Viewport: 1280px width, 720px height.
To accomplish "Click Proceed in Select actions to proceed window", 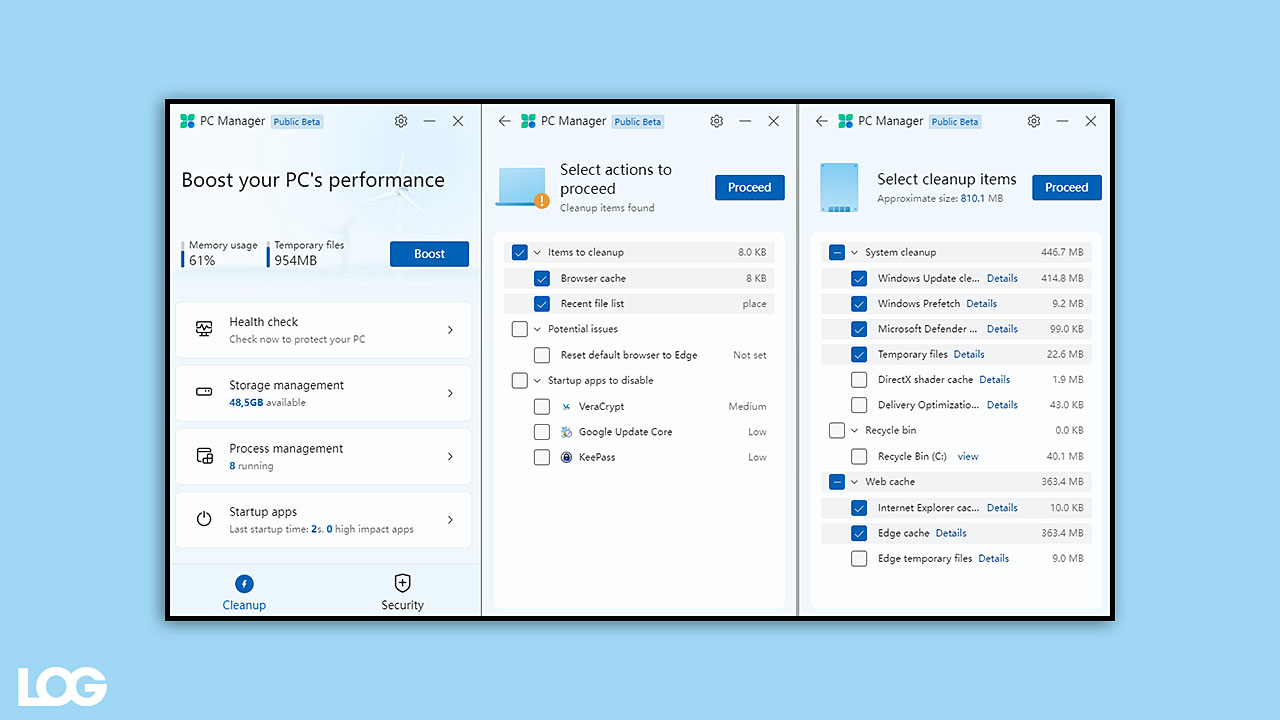I will [x=750, y=187].
